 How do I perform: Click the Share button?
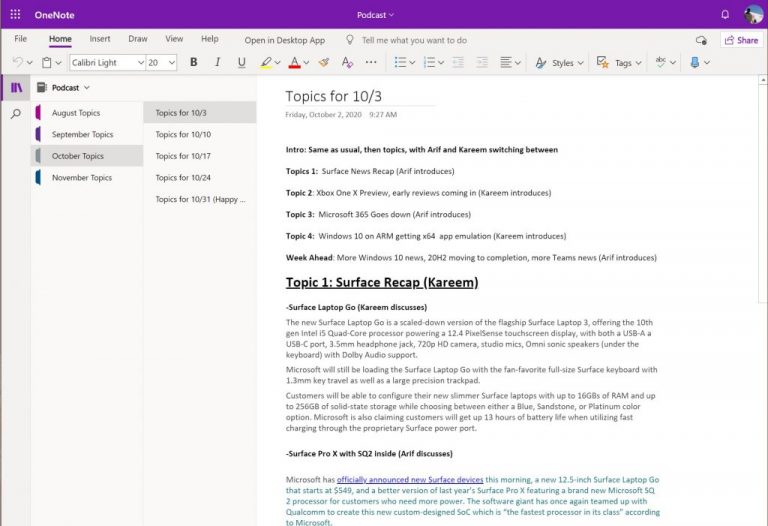click(742, 40)
